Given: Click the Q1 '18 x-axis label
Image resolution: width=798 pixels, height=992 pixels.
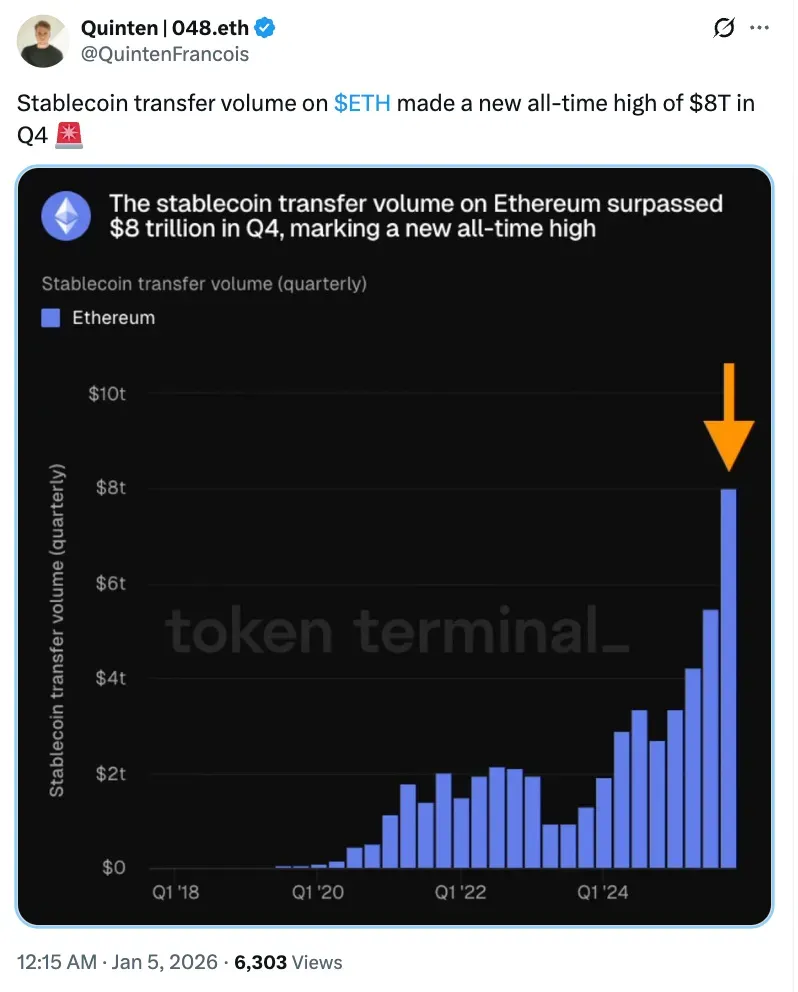Looking at the screenshot, I should [x=175, y=891].
